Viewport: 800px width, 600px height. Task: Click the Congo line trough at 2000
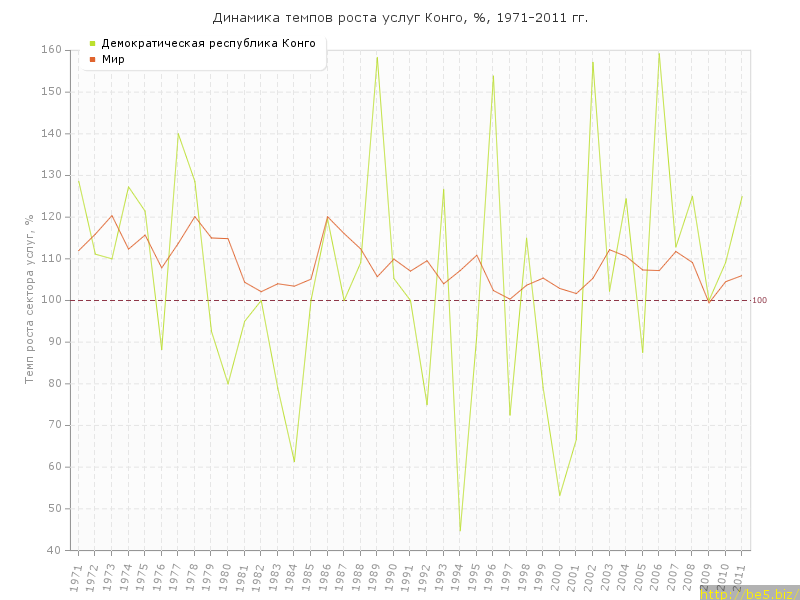[x=559, y=495]
